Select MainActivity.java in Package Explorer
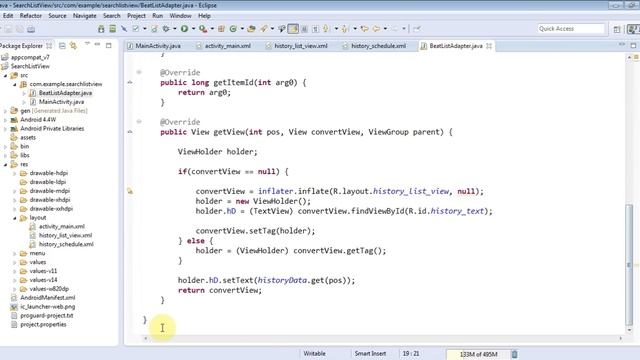Viewport: 640px width, 360px height. [62, 102]
